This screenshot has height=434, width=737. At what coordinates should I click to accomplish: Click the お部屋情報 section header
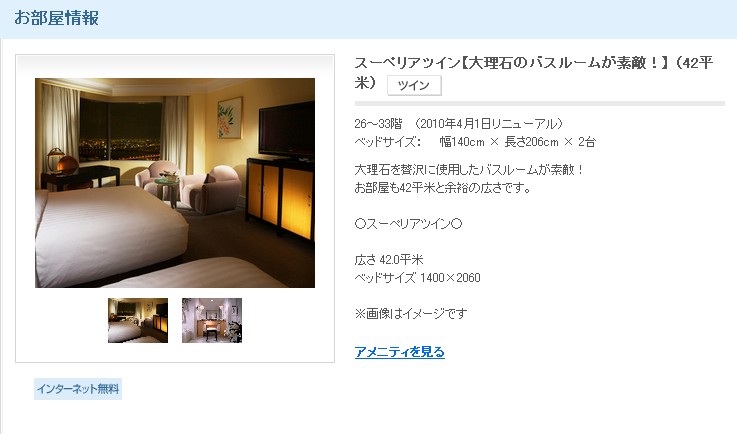(56, 18)
